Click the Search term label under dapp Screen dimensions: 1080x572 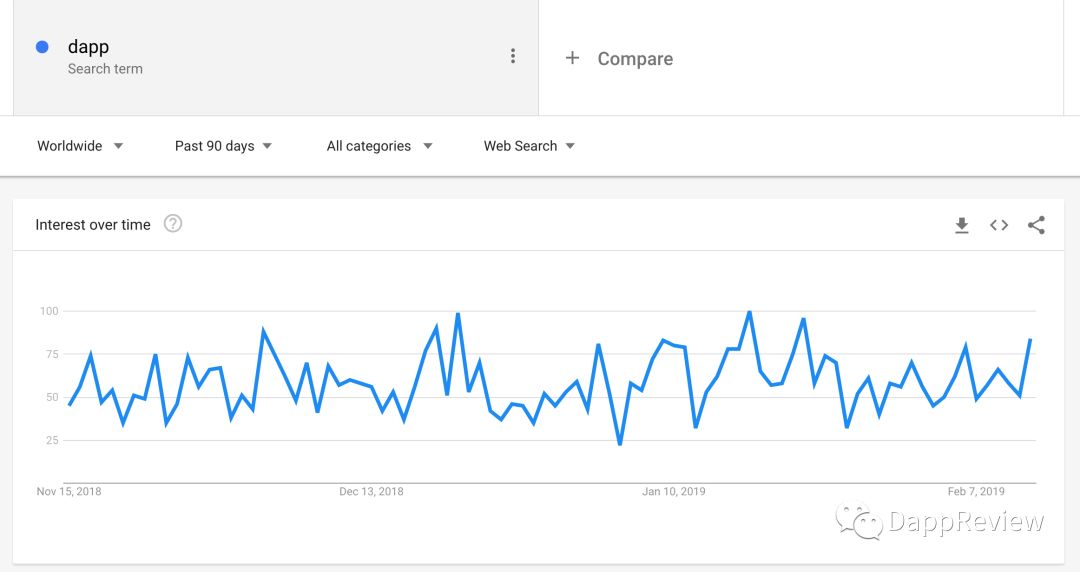tap(105, 69)
